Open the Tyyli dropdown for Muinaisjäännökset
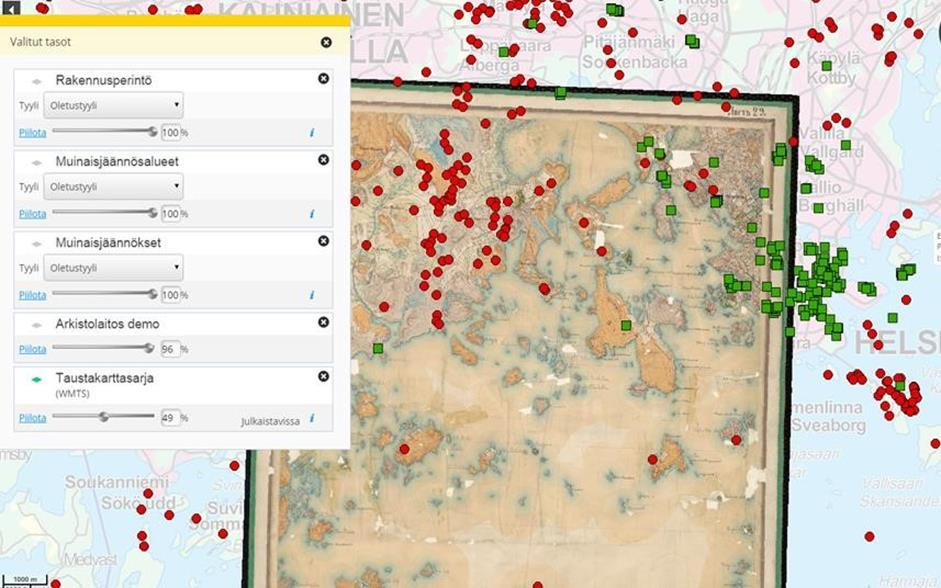 click(x=113, y=268)
